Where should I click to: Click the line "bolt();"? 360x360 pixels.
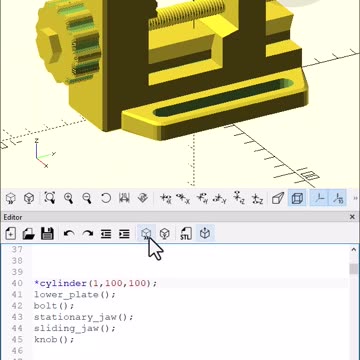[x=54, y=306]
